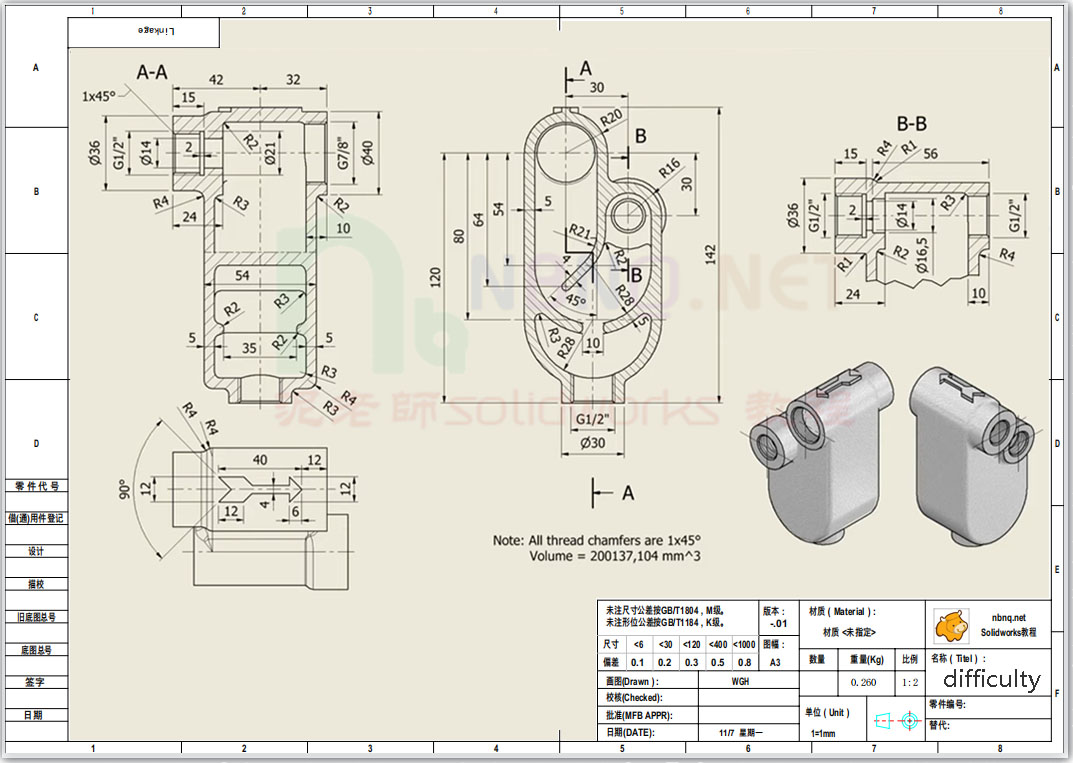Click the 'Volume = 200137,104 mm^3' text
The height and width of the screenshot is (763, 1073).
click(615, 556)
